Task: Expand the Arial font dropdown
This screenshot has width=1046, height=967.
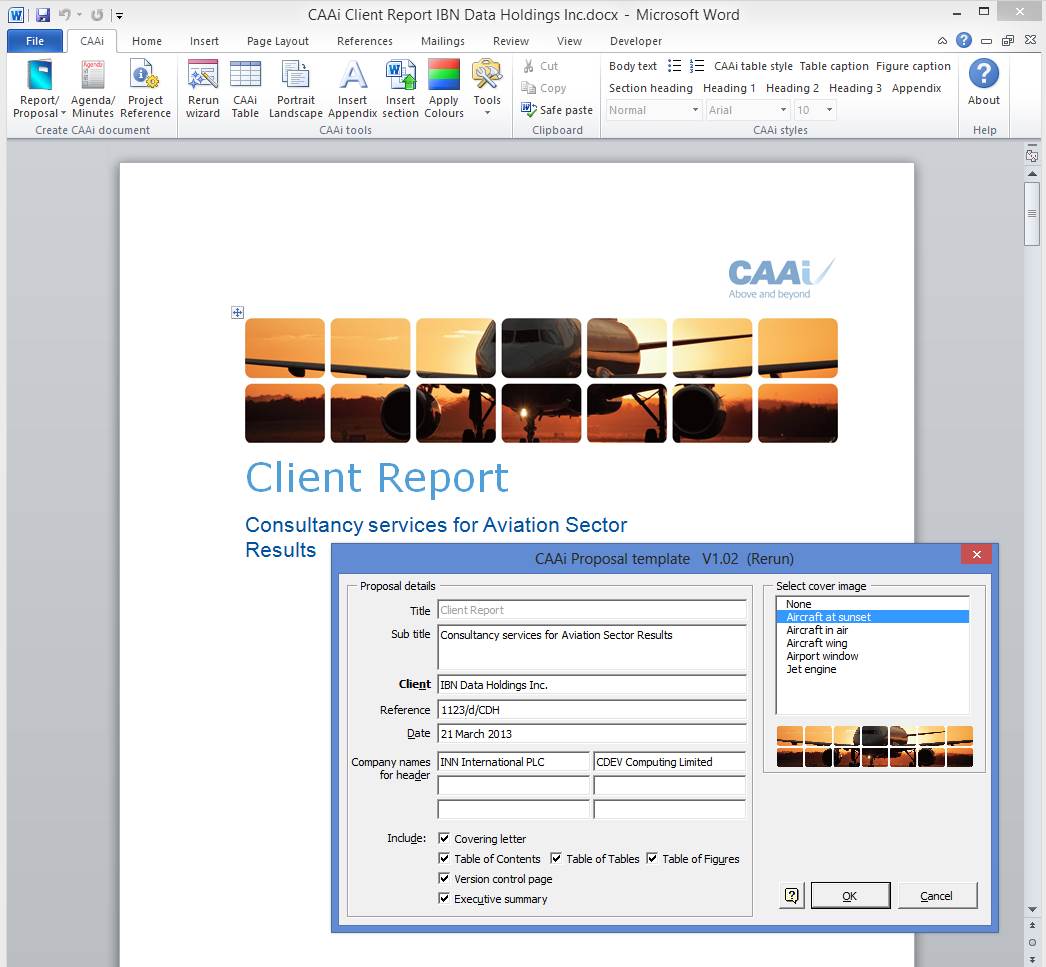Action: pos(783,110)
